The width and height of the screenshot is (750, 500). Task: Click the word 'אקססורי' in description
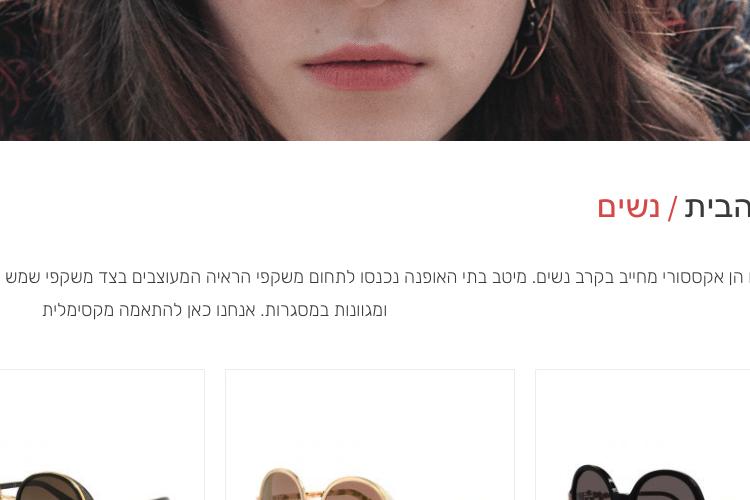(692, 277)
